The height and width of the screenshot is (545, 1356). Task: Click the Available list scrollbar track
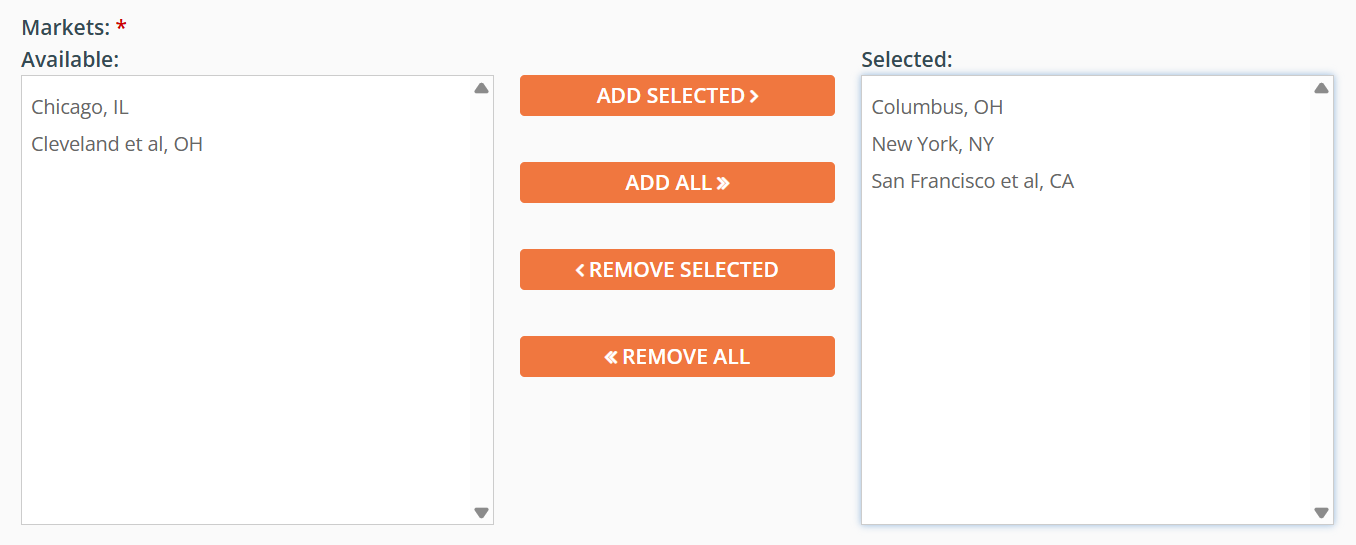click(481, 300)
